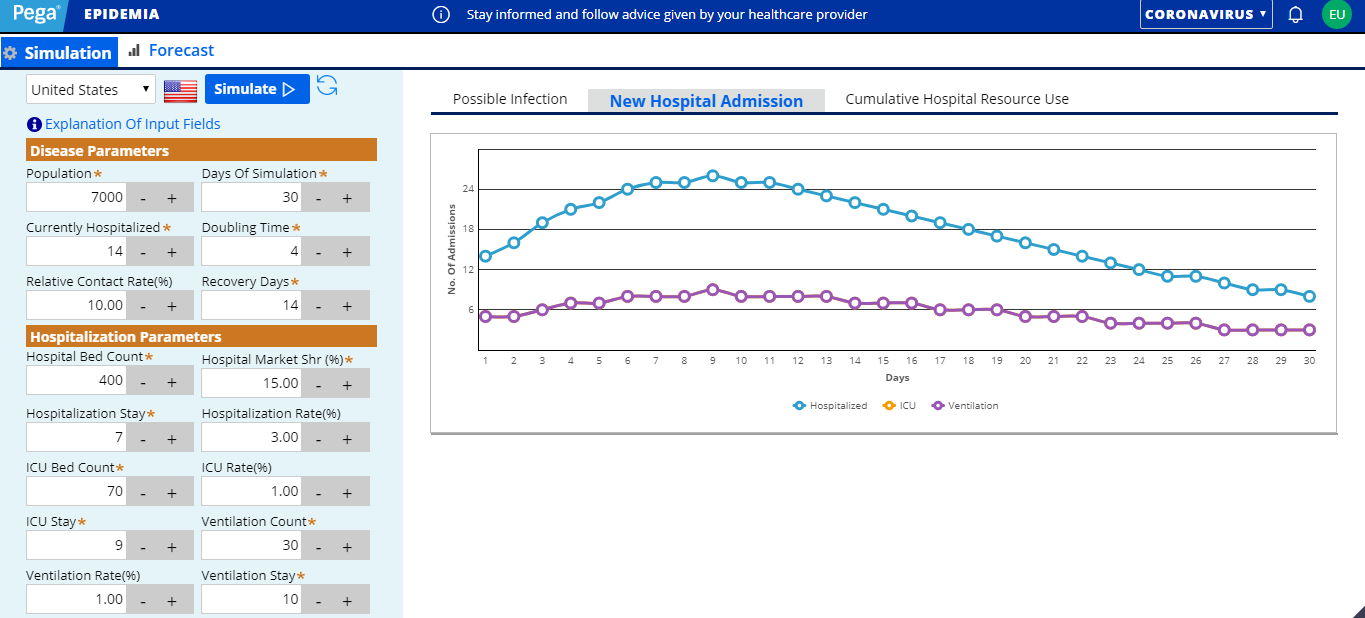Increase ICU Stay with plus

click(171, 546)
